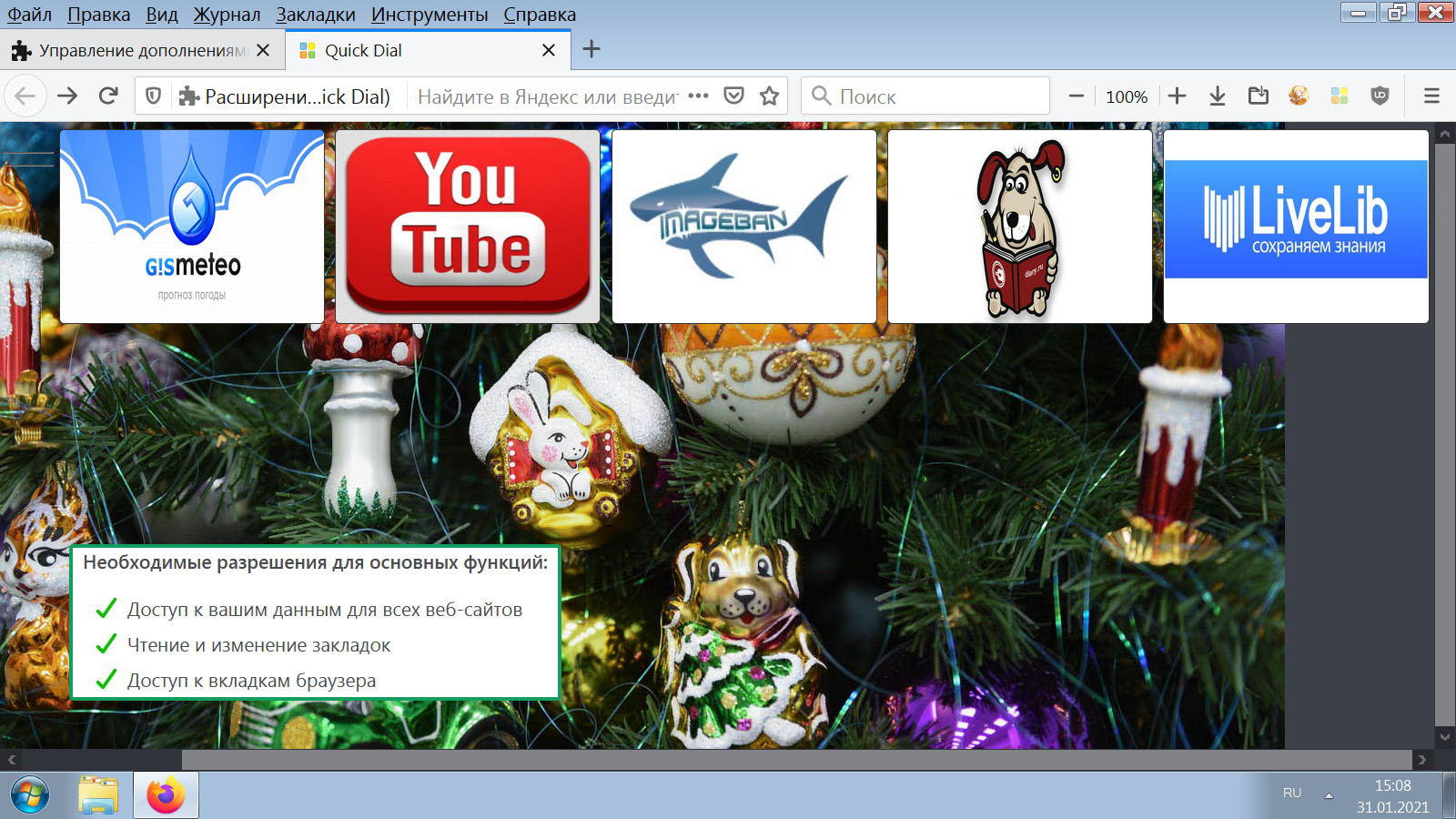Click the horizontal scrollbar thumb
1456x819 pixels.
pyautogui.click(x=796, y=759)
